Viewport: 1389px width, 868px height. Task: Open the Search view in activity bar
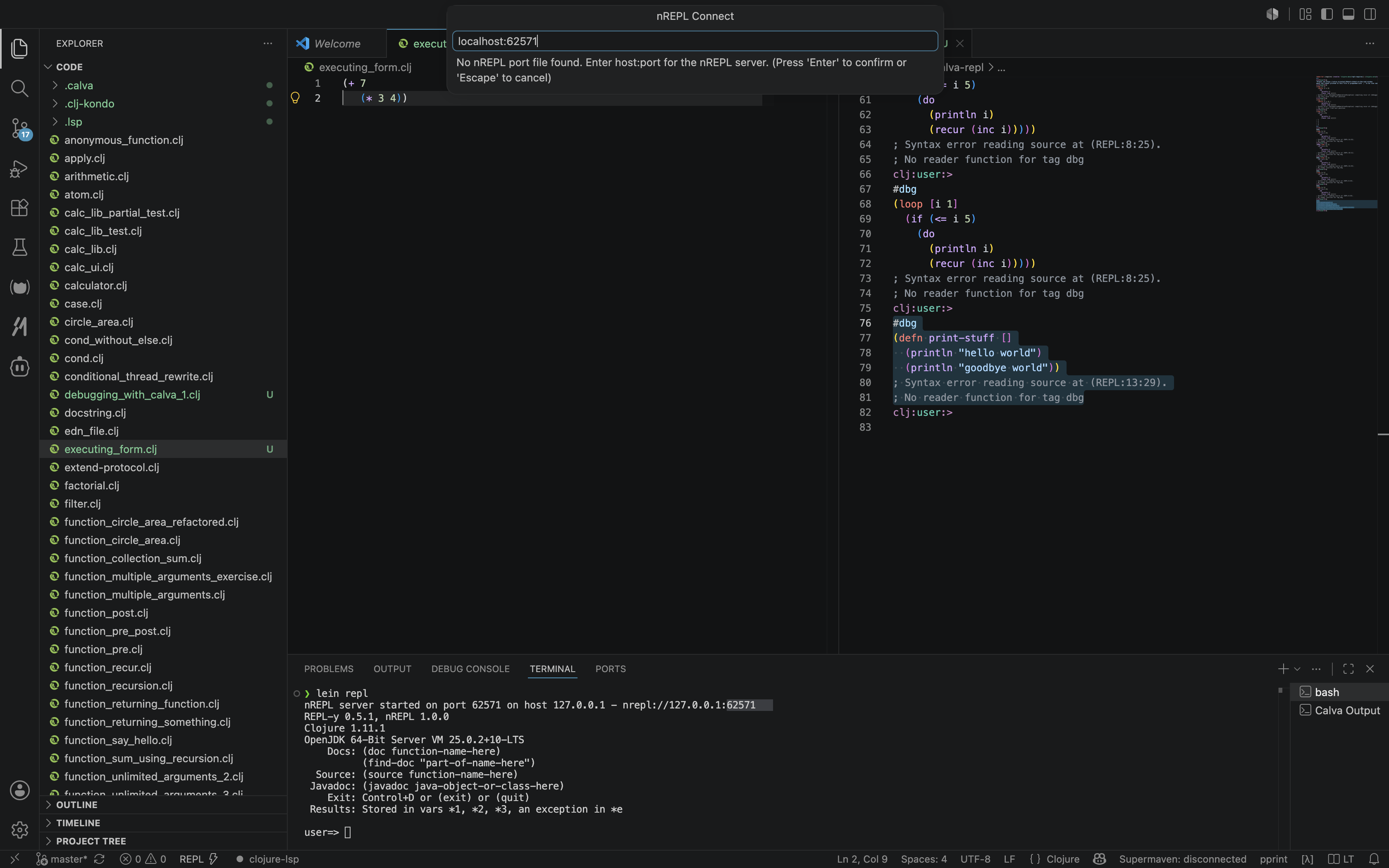point(19,88)
